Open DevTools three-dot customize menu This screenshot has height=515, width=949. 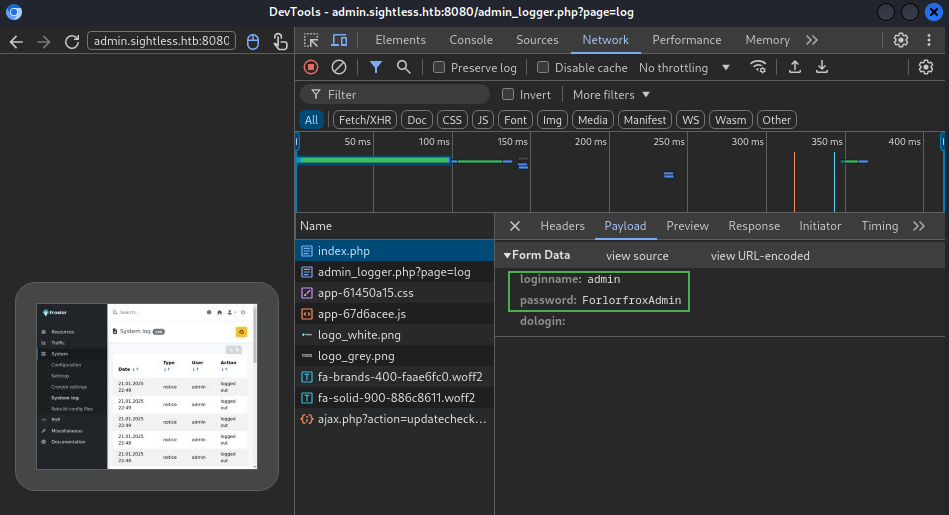click(929, 40)
